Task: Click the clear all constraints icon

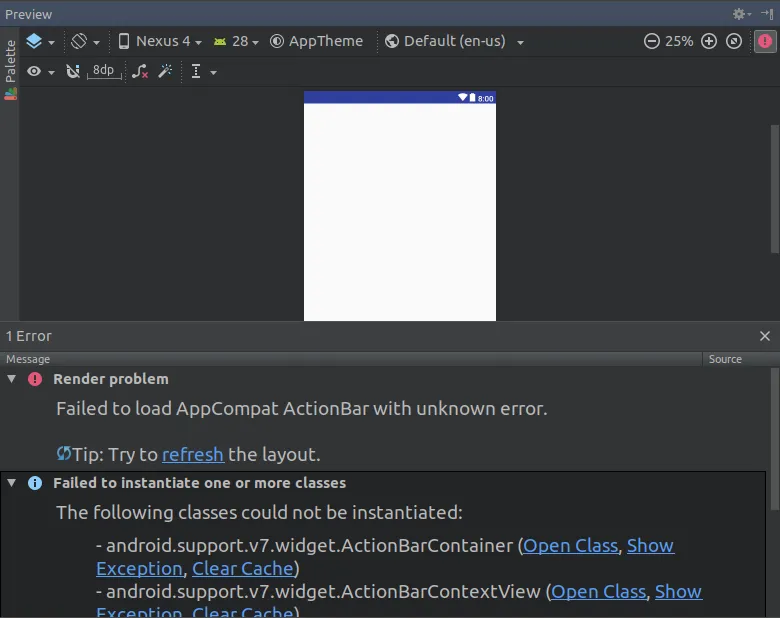Action: click(x=140, y=72)
